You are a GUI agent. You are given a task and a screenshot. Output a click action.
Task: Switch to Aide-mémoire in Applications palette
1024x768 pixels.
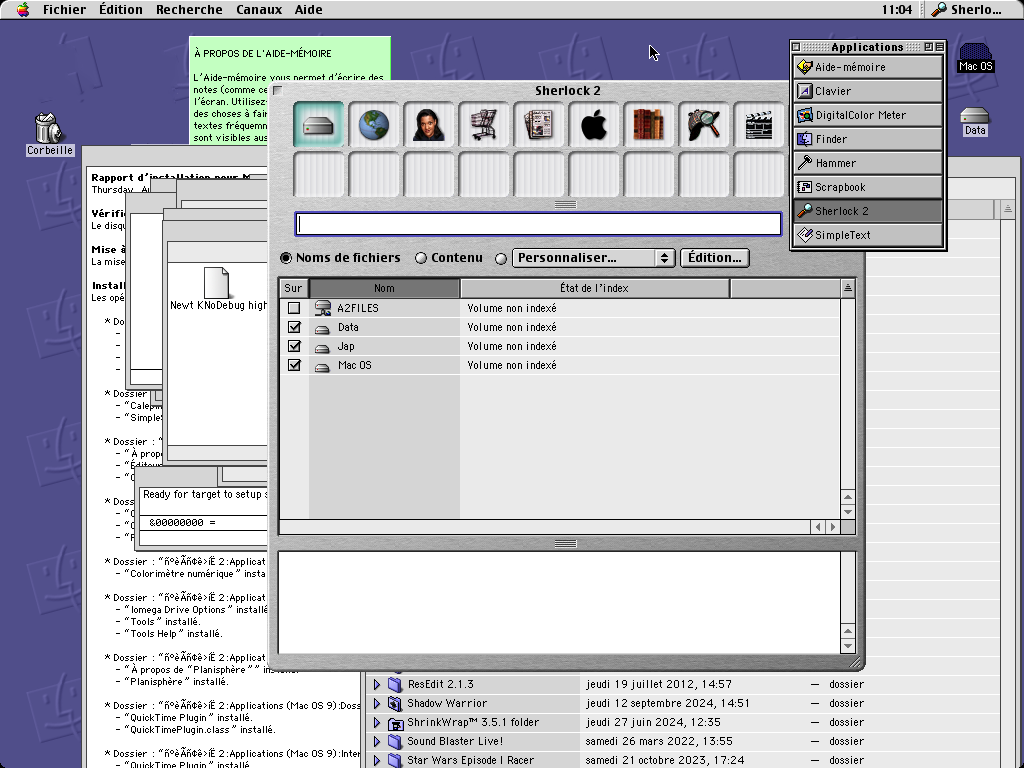coord(868,67)
